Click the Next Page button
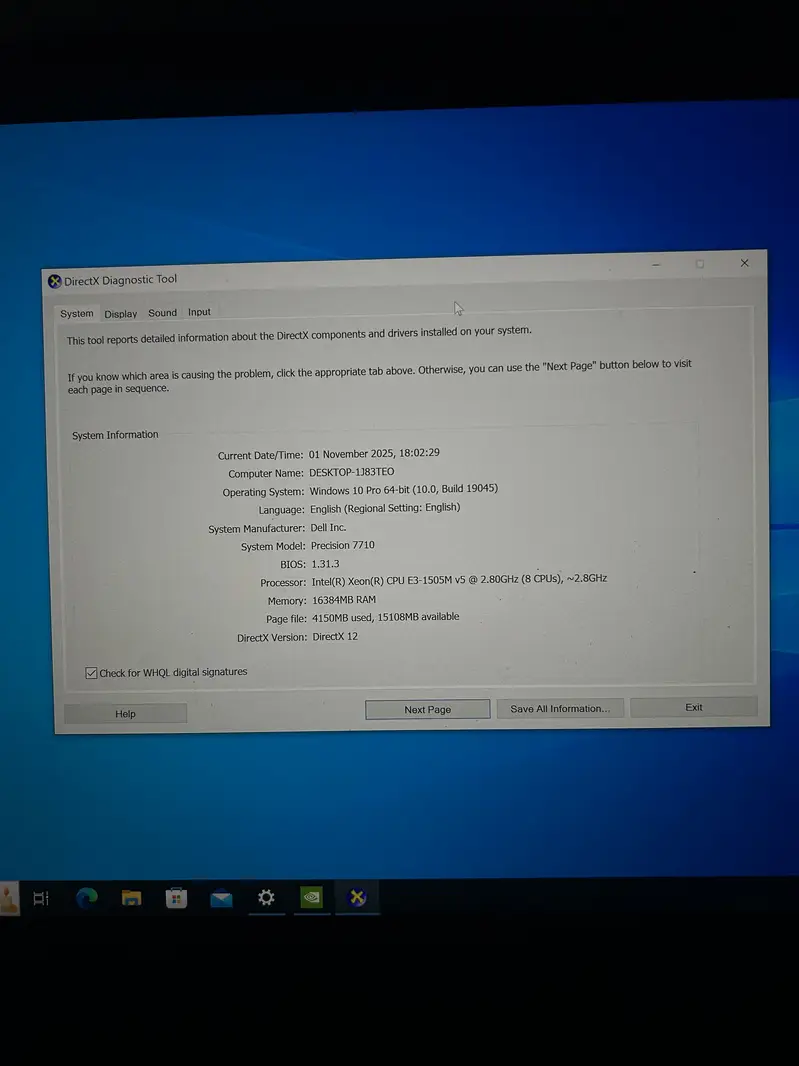 427,709
